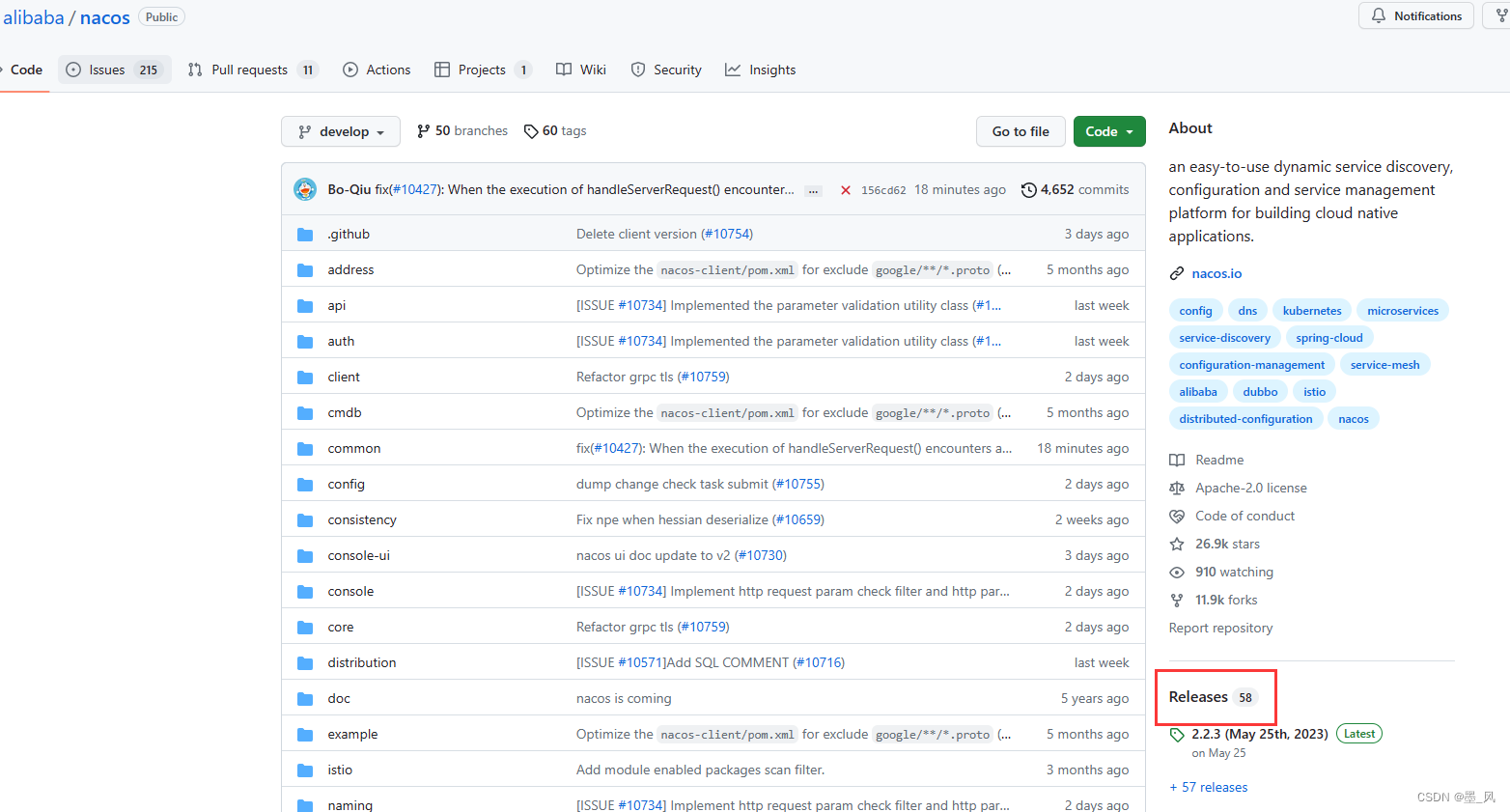Open the 156cd62 commit hash link
The width and height of the screenshot is (1510, 812).
pyautogui.click(x=883, y=190)
